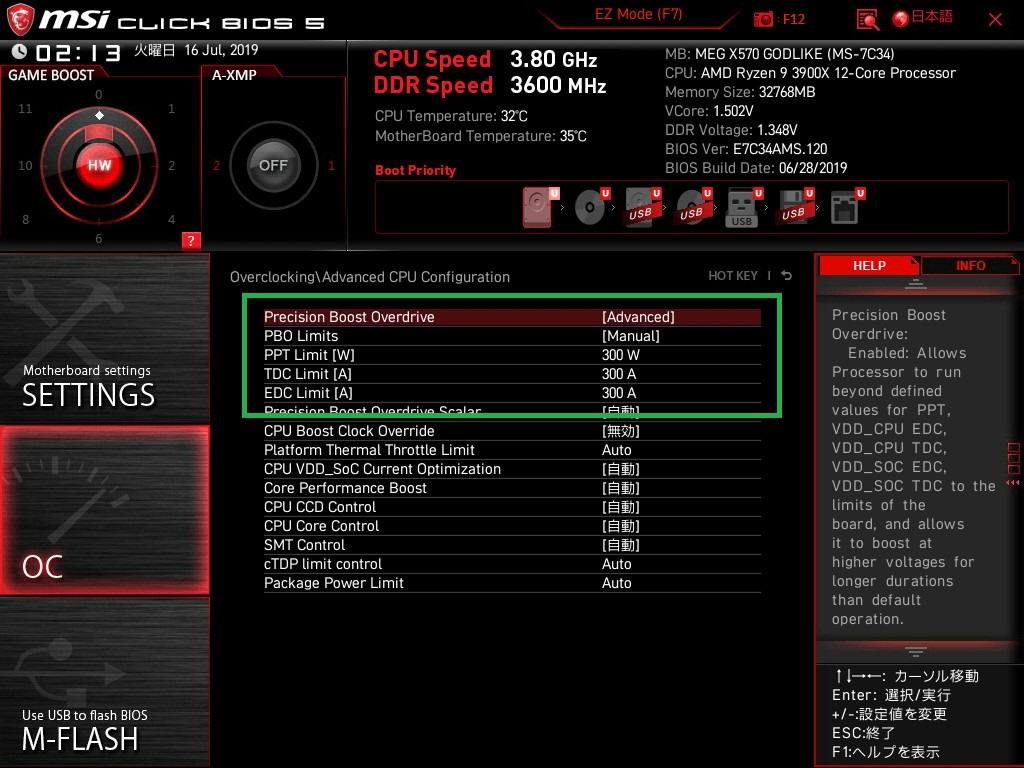Open the HOT KEY menu

pyautogui.click(x=733, y=276)
